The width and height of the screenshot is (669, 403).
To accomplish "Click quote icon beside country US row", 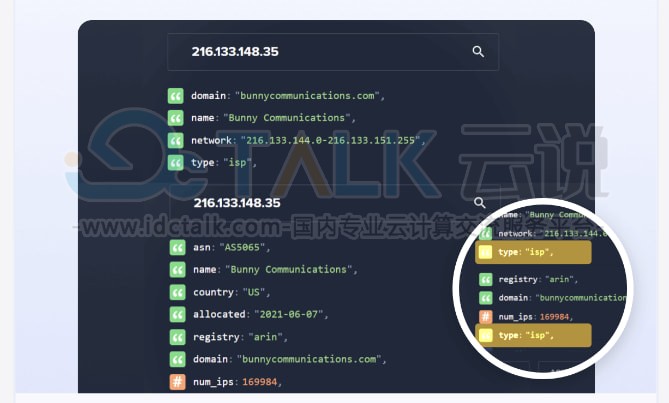I will tap(177, 292).
